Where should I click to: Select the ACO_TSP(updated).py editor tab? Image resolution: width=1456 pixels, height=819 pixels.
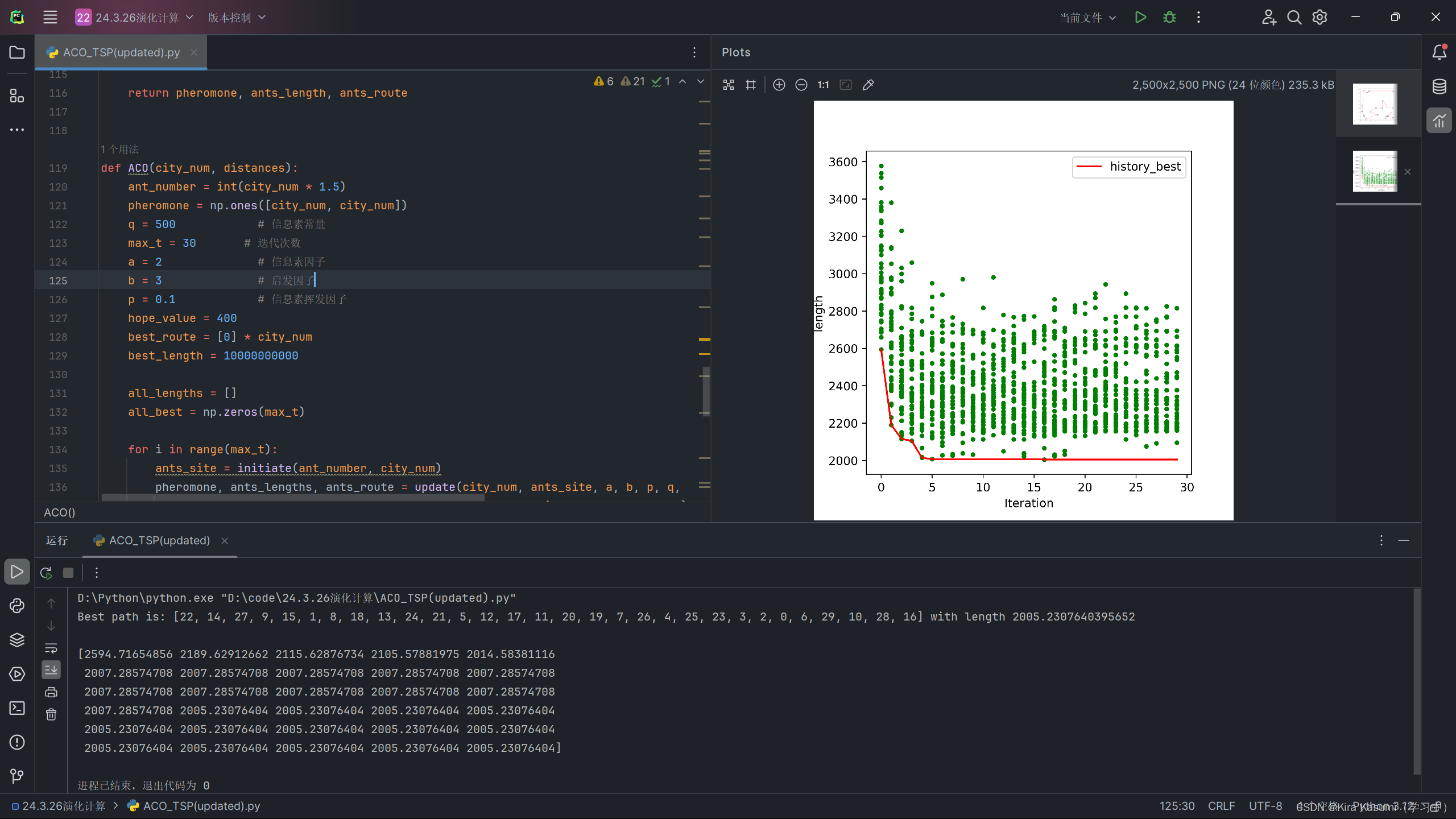pos(121,52)
